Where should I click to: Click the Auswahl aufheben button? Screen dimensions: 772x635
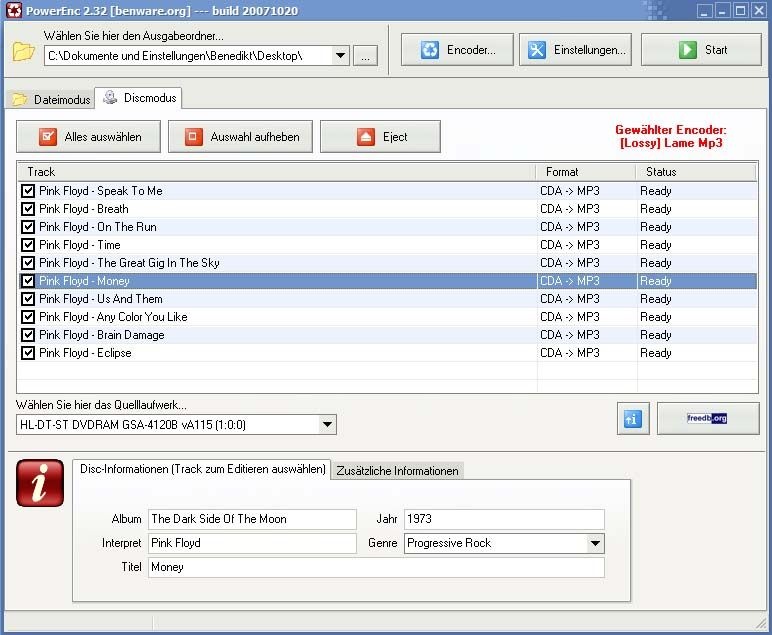click(241, 137)
